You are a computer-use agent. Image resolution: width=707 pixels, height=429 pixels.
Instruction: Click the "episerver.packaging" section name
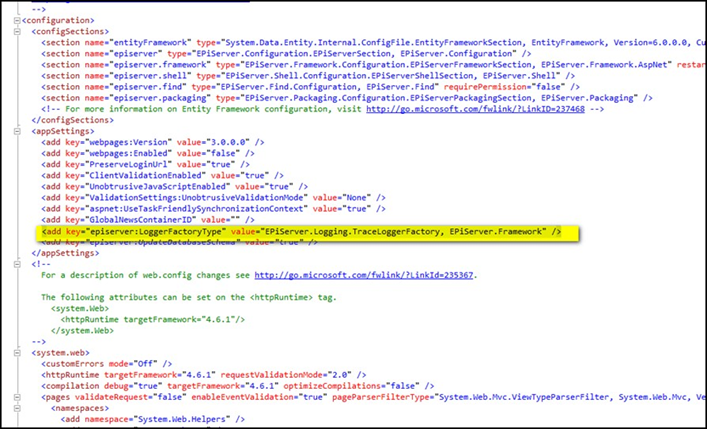pyautogui.click(x=160, y=98)
